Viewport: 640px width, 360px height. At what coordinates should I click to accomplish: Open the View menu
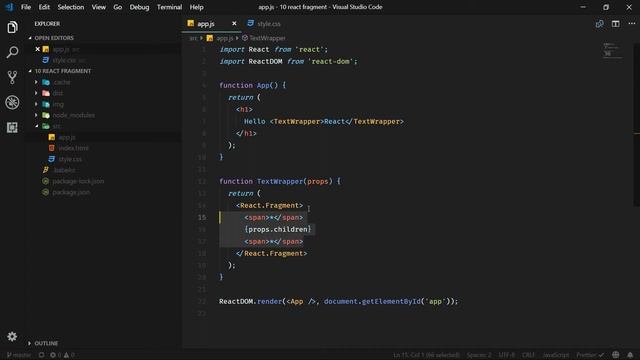98,7
